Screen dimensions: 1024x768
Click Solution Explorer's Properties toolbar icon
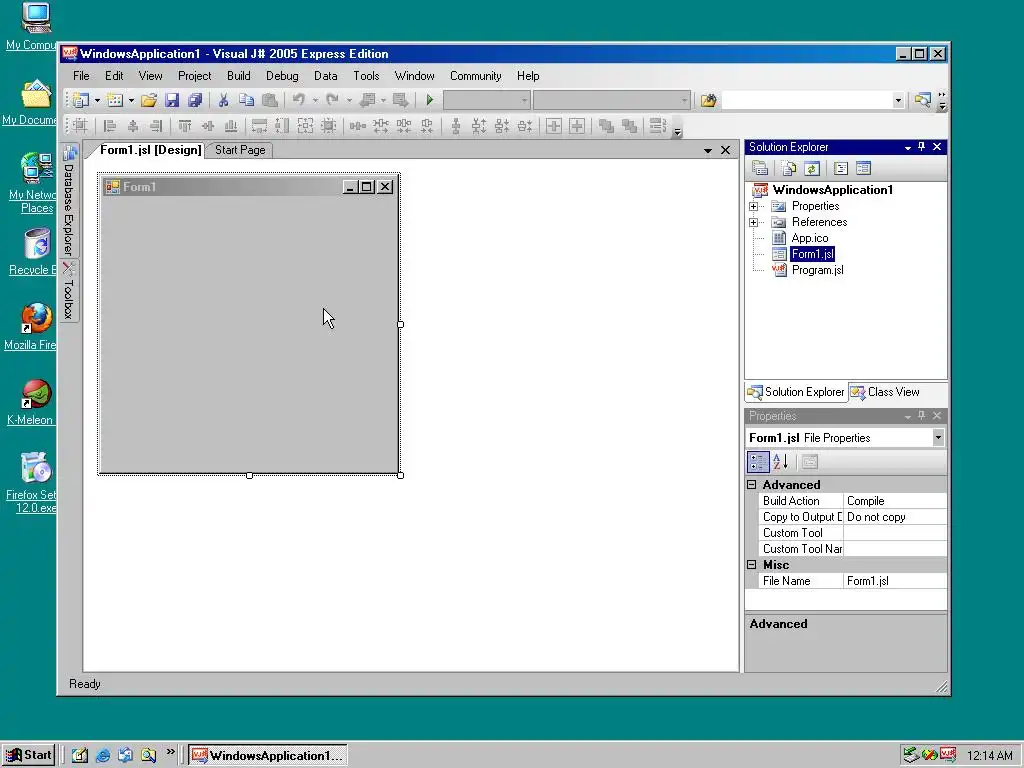point(760,168)
